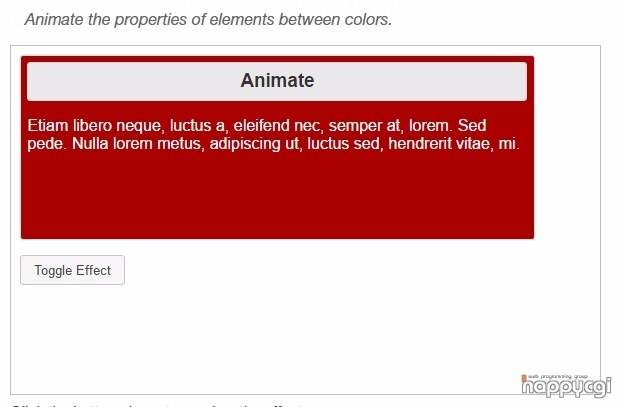Click the 'web programming group' tagline

click(557, 376)
